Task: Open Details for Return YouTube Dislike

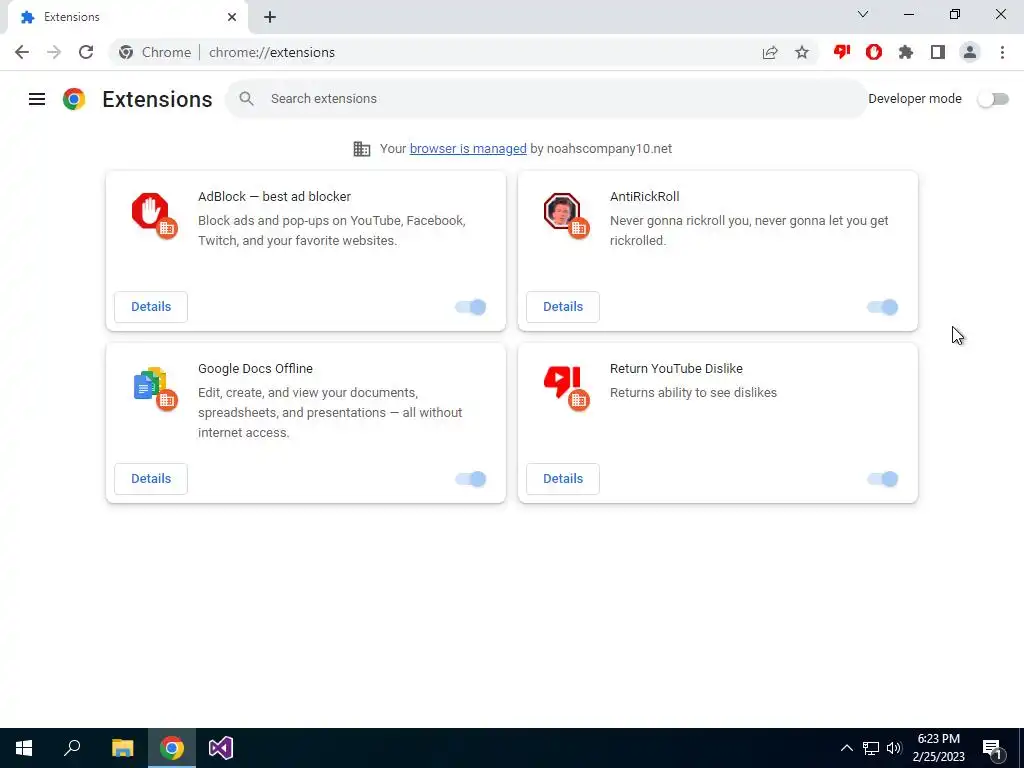Action: pos(563,479)
